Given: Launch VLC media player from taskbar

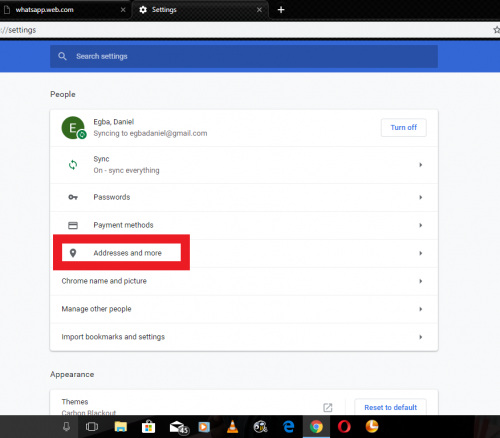Looking at the screenshot, I should (232, 427).
